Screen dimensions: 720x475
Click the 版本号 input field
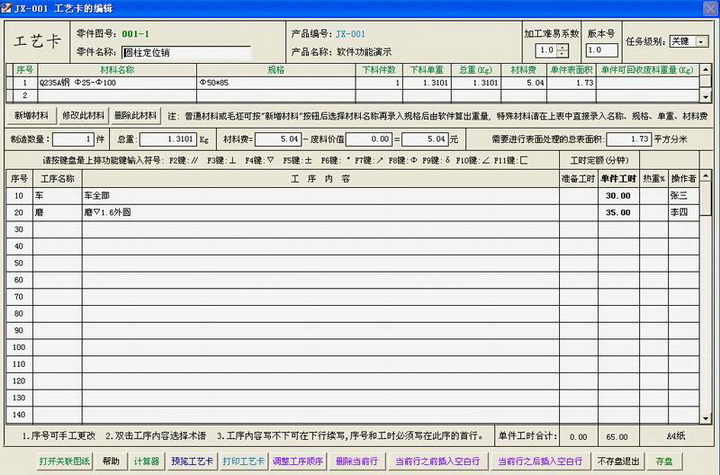coord(602,50)
